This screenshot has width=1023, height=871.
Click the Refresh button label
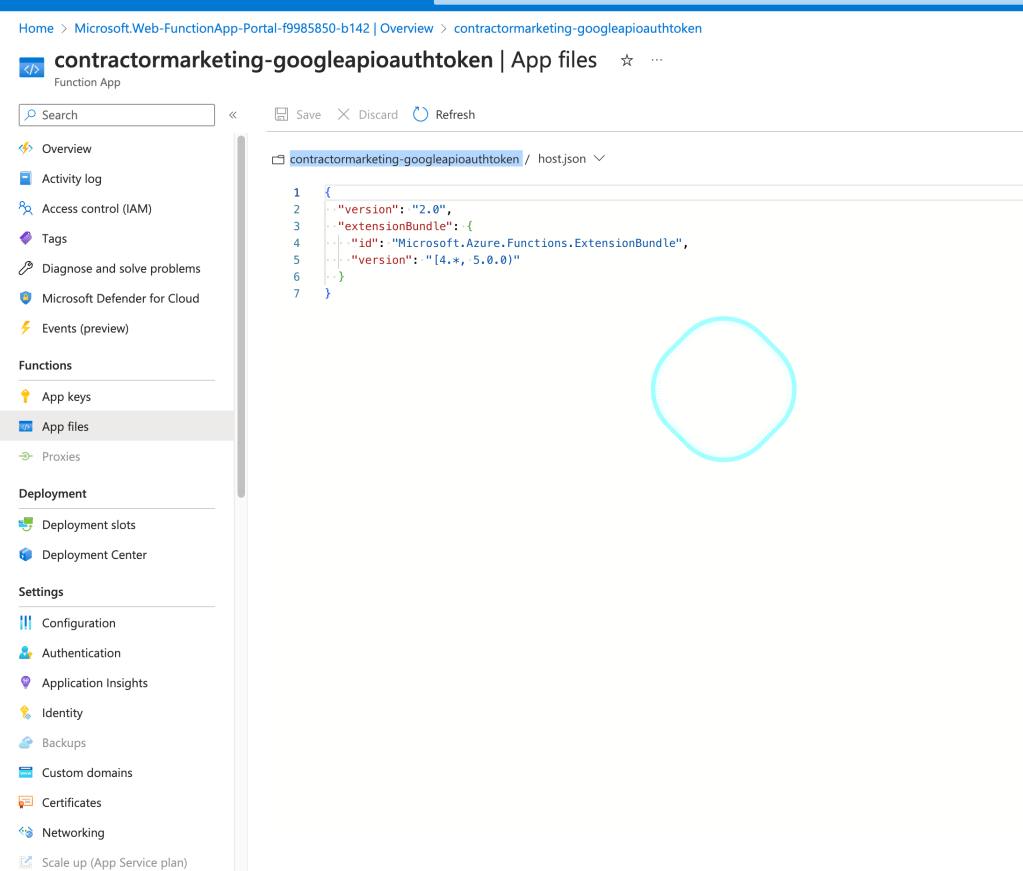[x=455, y=115]
